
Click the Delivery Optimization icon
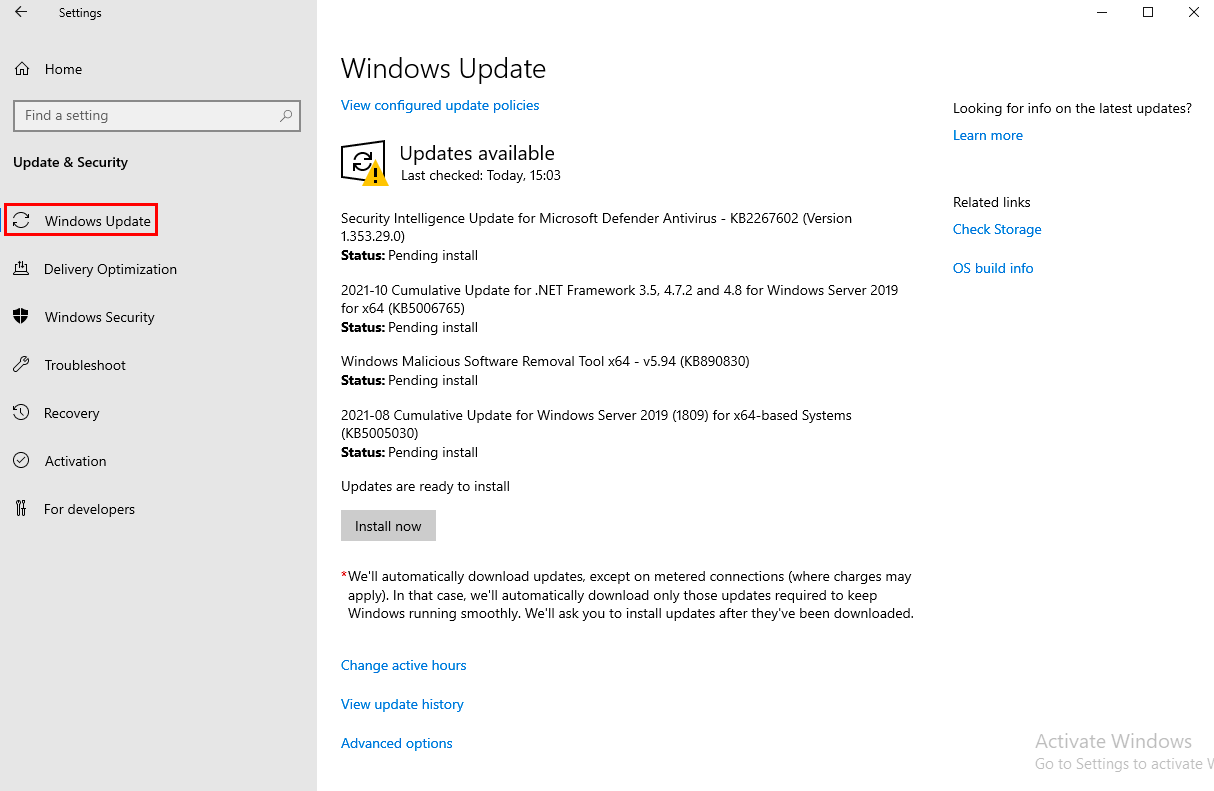[x=21, y=269]
